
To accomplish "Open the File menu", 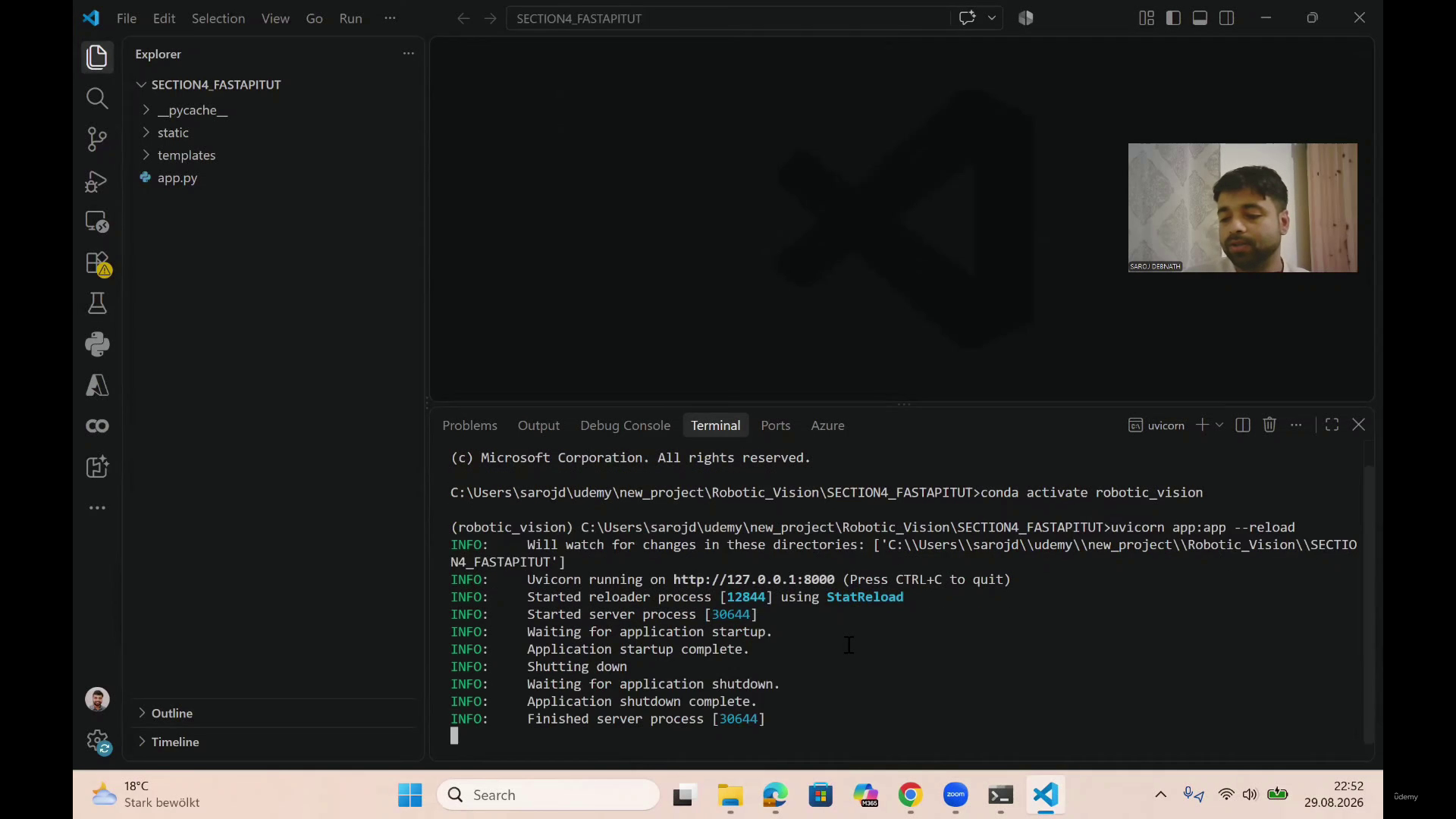I will pos(127,18).
